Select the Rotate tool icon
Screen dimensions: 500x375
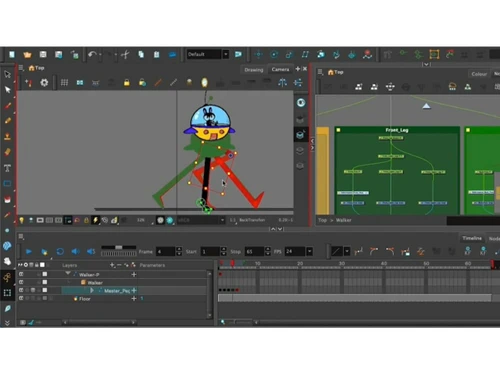(274, 54)
